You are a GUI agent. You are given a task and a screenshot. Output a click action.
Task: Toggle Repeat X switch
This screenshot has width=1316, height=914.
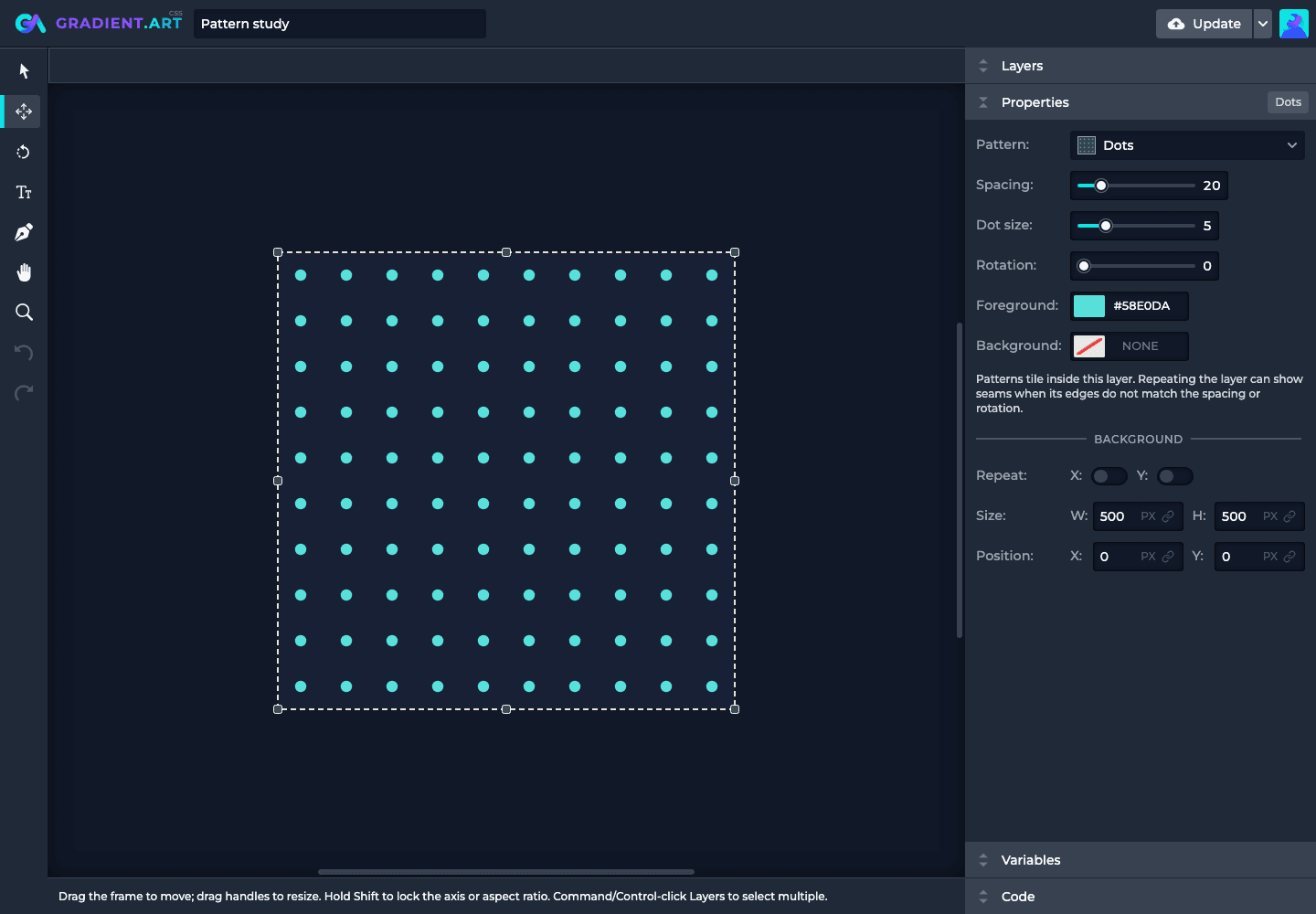[x=1109, y=476]
